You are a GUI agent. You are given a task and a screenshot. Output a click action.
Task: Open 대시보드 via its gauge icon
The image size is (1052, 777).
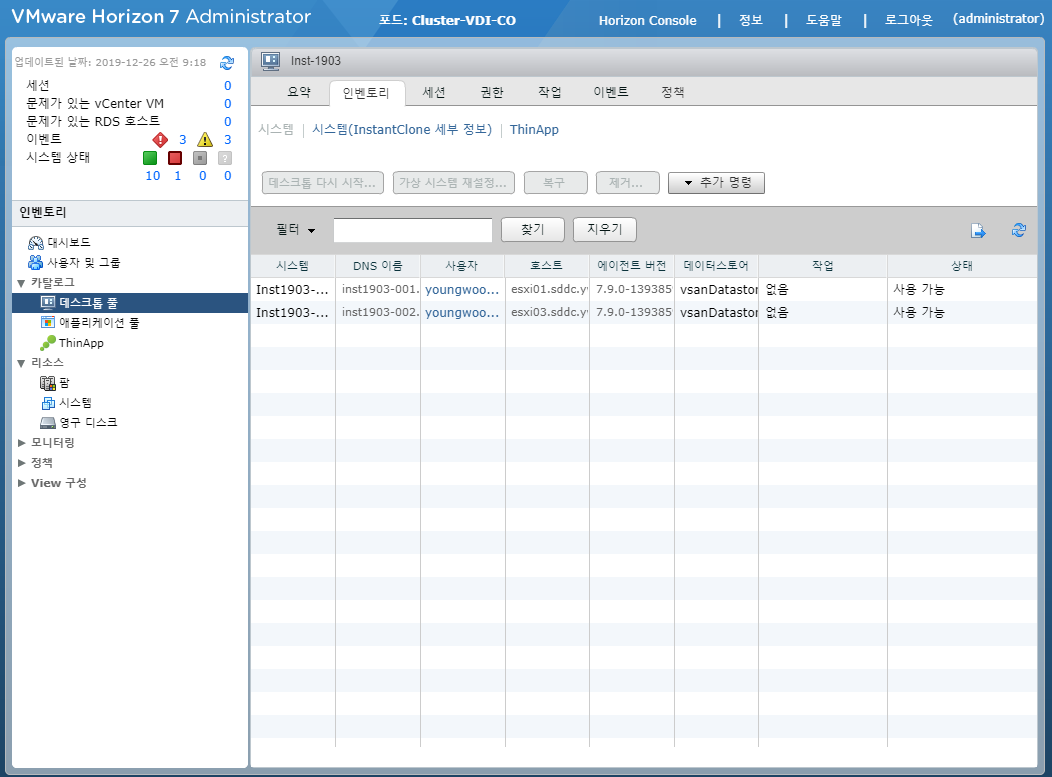click(36, 242)
